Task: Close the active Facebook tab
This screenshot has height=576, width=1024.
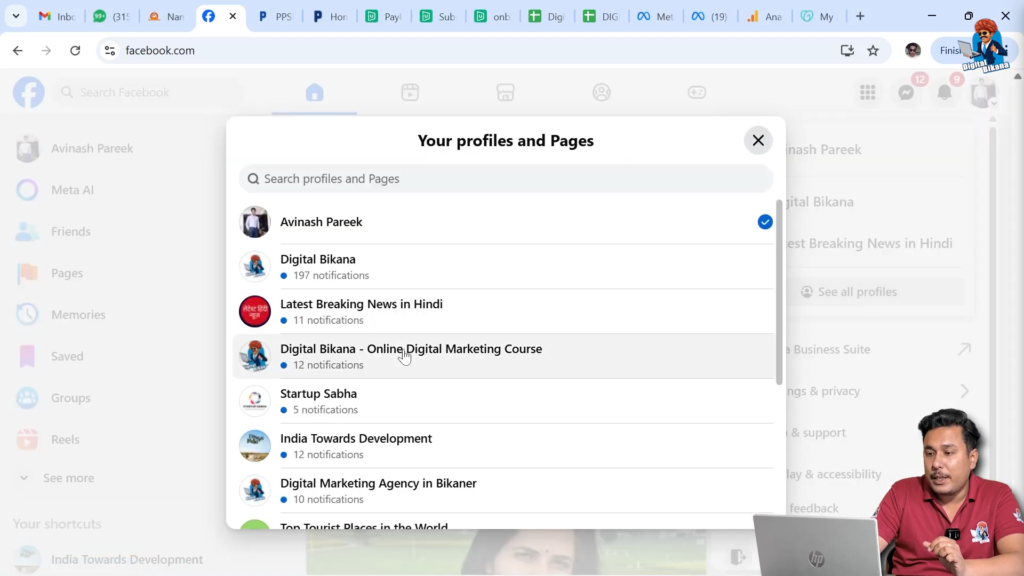Action: 232,16
